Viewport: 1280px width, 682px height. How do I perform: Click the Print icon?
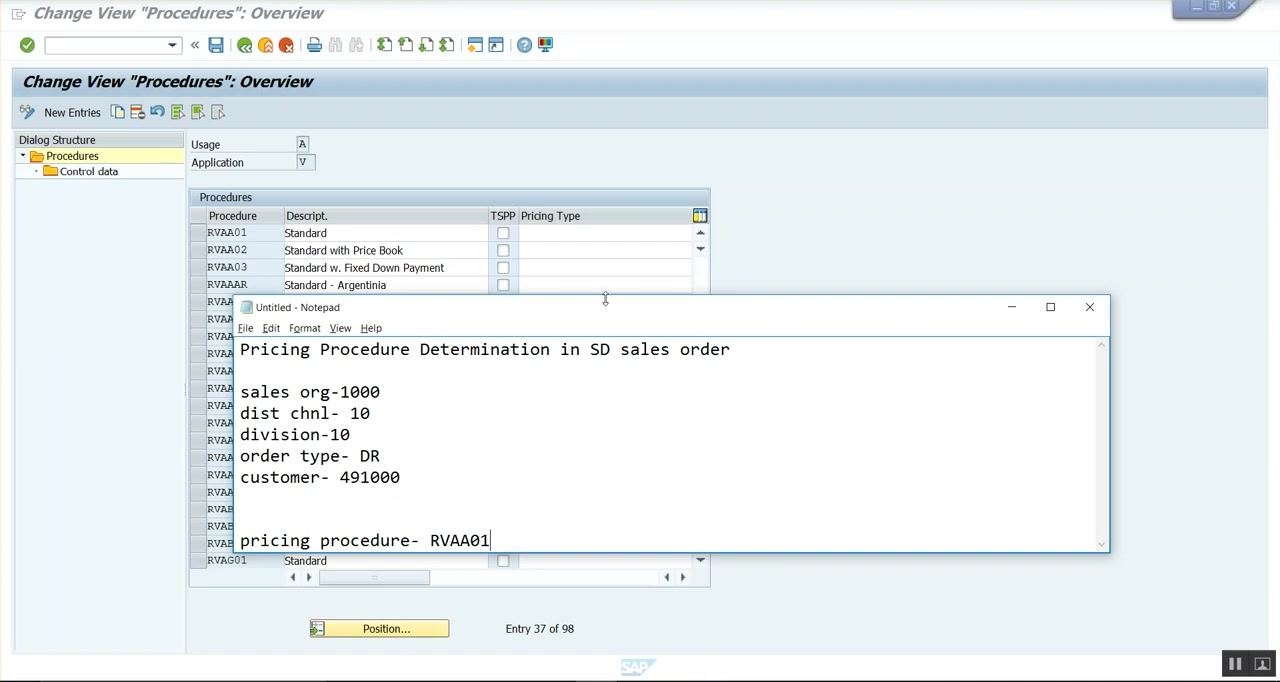click(x=314, y=45)
